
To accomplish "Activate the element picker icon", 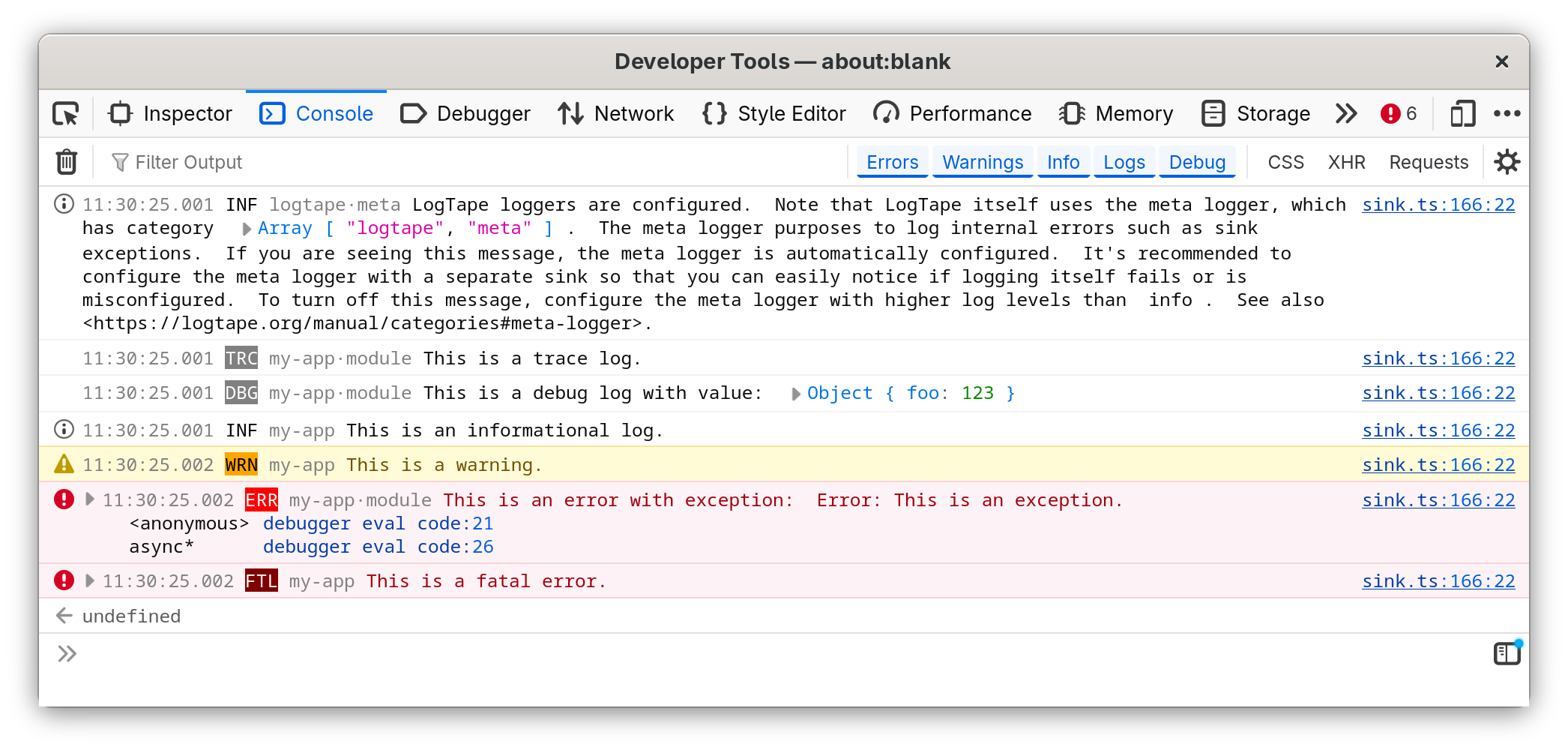I will [66, 114].
